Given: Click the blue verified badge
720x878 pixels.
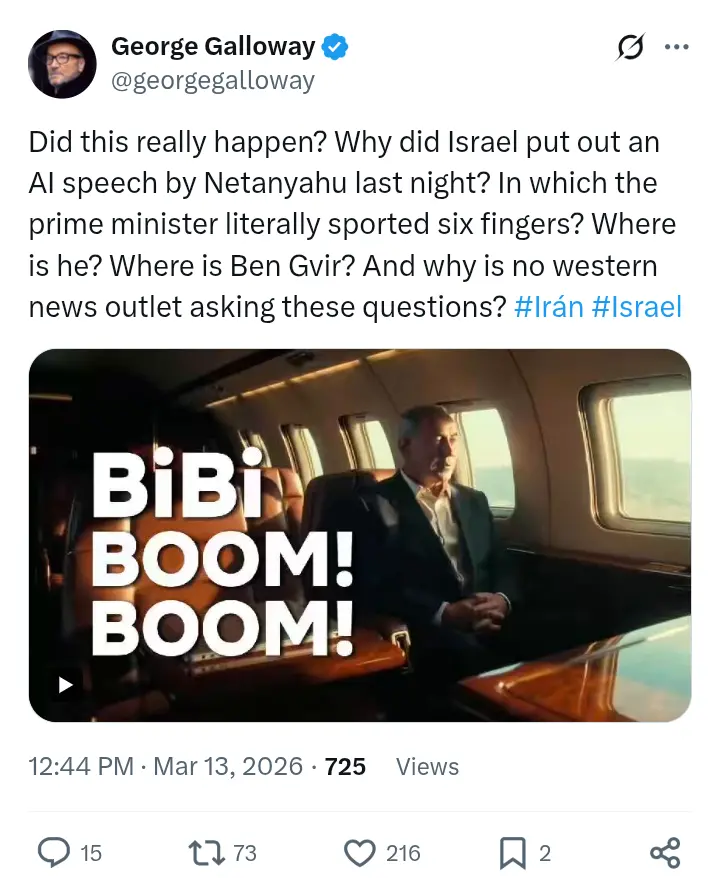Looking at the screenshot, I should [x=335, y=47].
